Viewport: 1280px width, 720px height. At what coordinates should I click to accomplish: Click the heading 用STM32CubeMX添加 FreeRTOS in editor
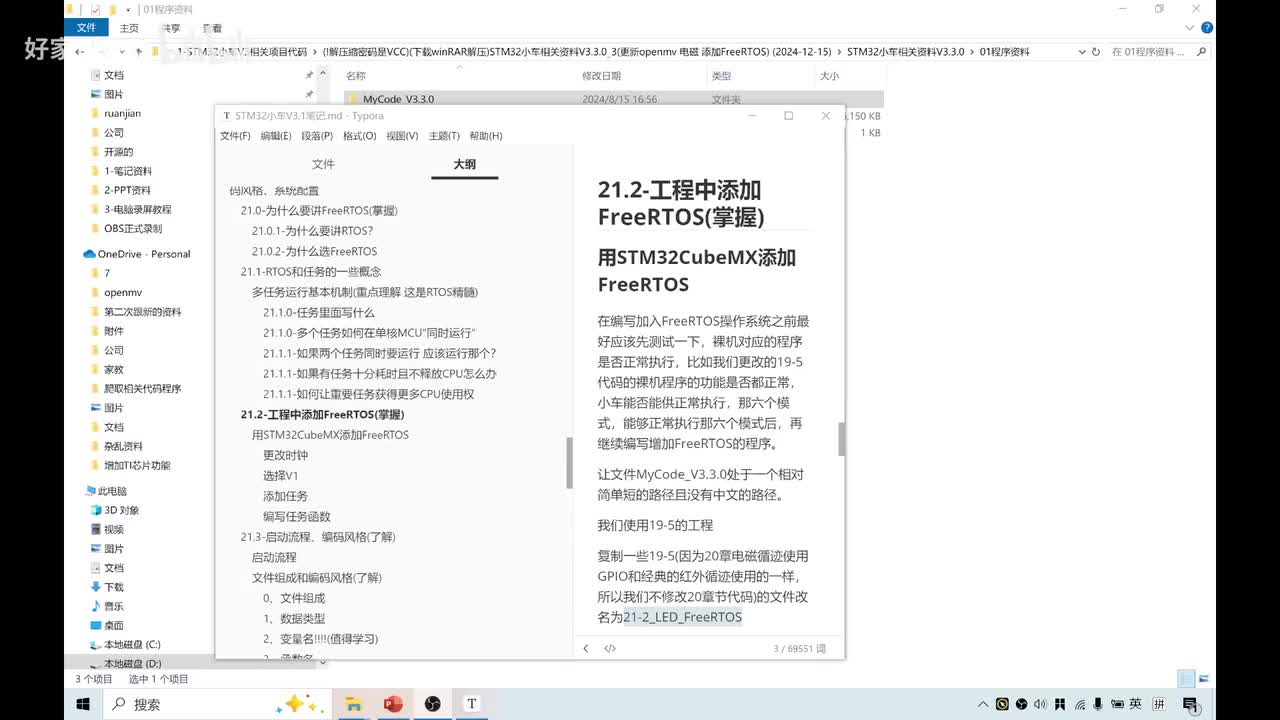[697, 270]
